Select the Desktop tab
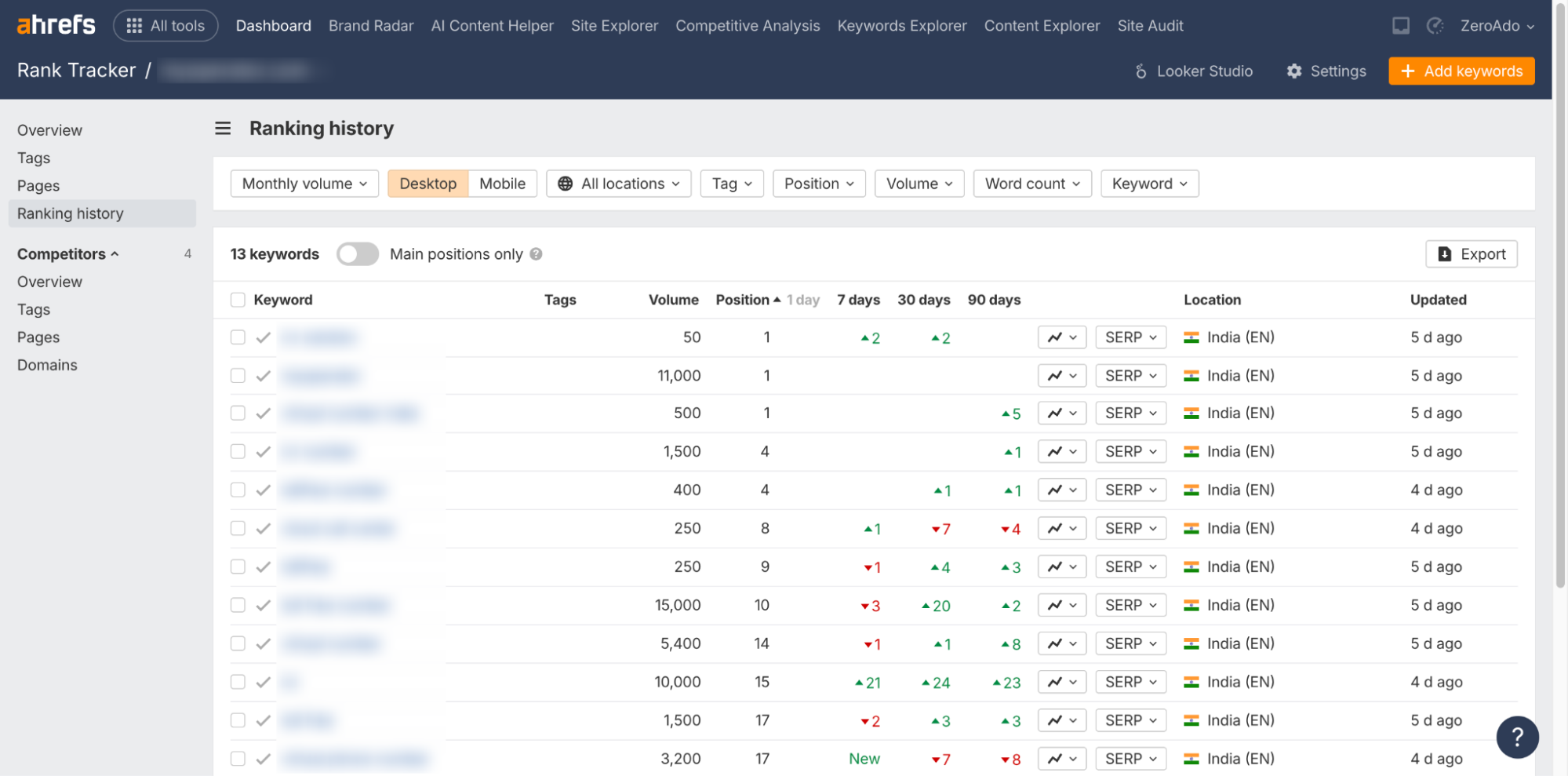 pos(427,184)
